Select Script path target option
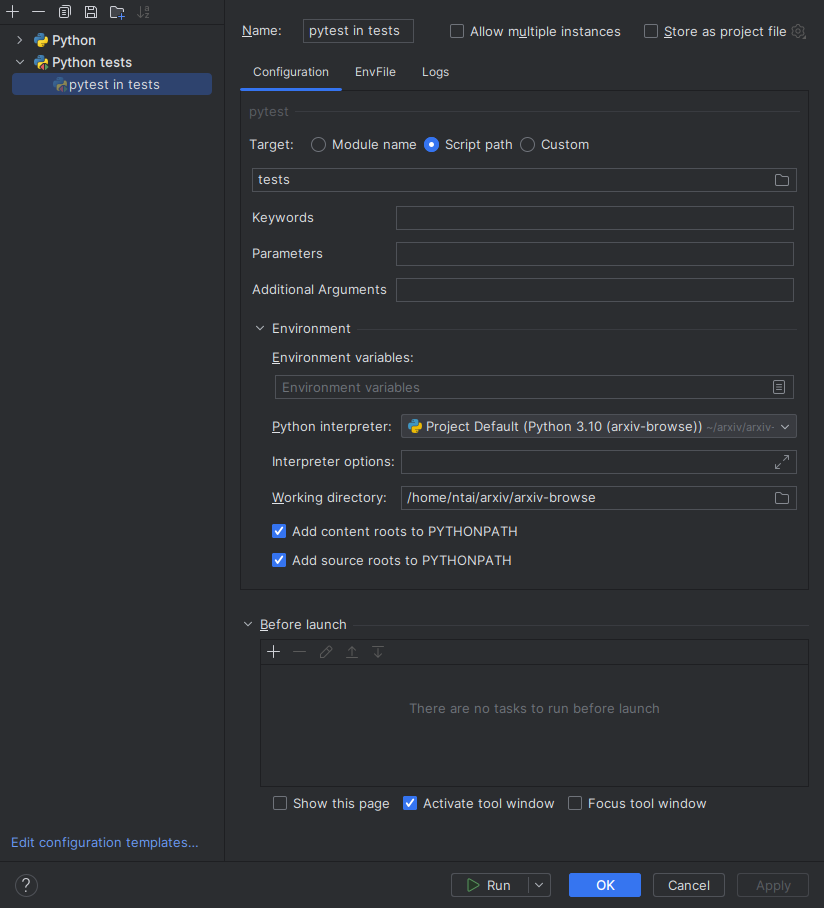Screen dimensions: 824x908 431,145
